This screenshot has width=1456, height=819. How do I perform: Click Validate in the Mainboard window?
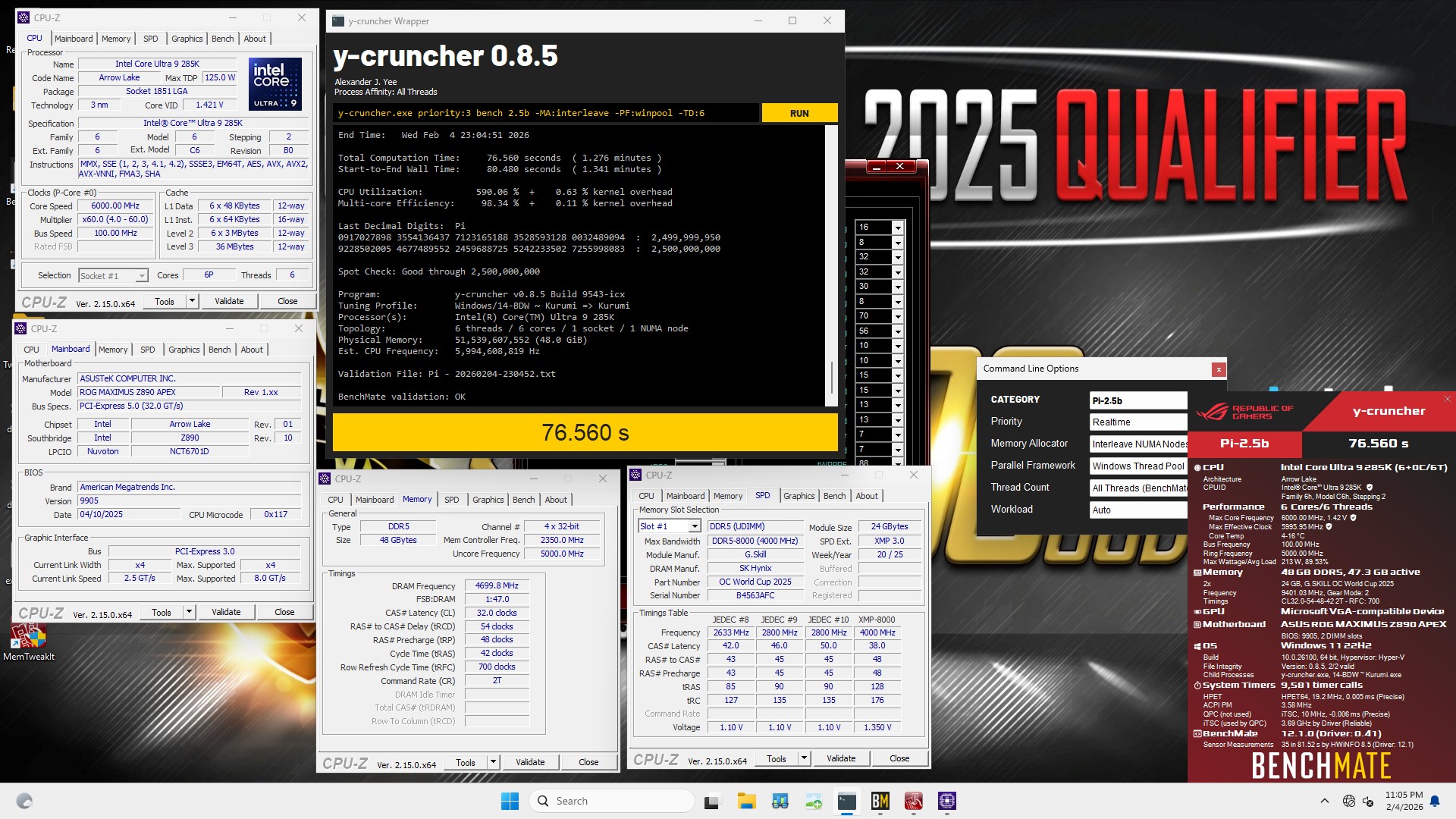(226, 612)
